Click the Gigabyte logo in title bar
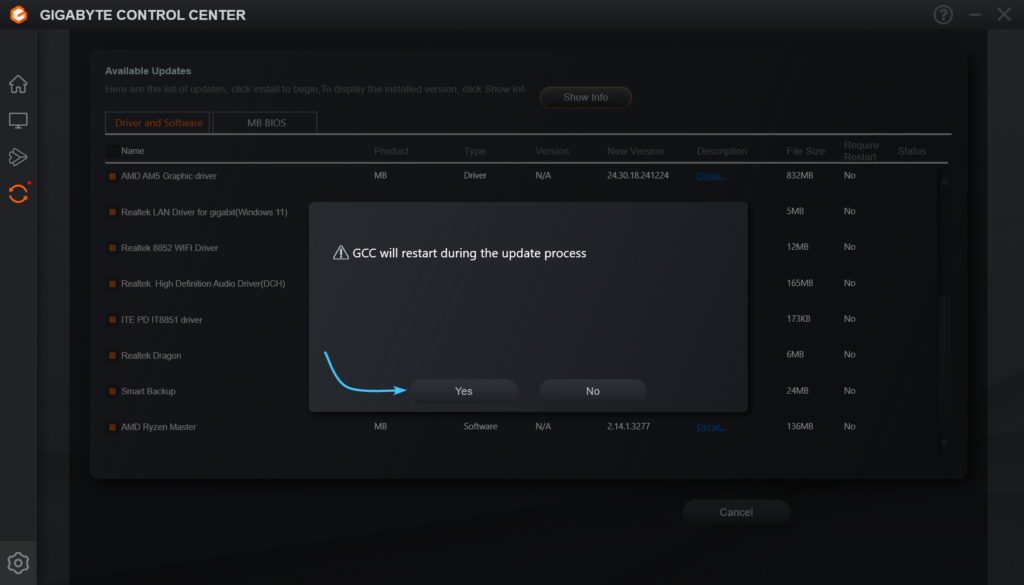The width and height of the screenshot is (1024, 585). coord(19,14)
